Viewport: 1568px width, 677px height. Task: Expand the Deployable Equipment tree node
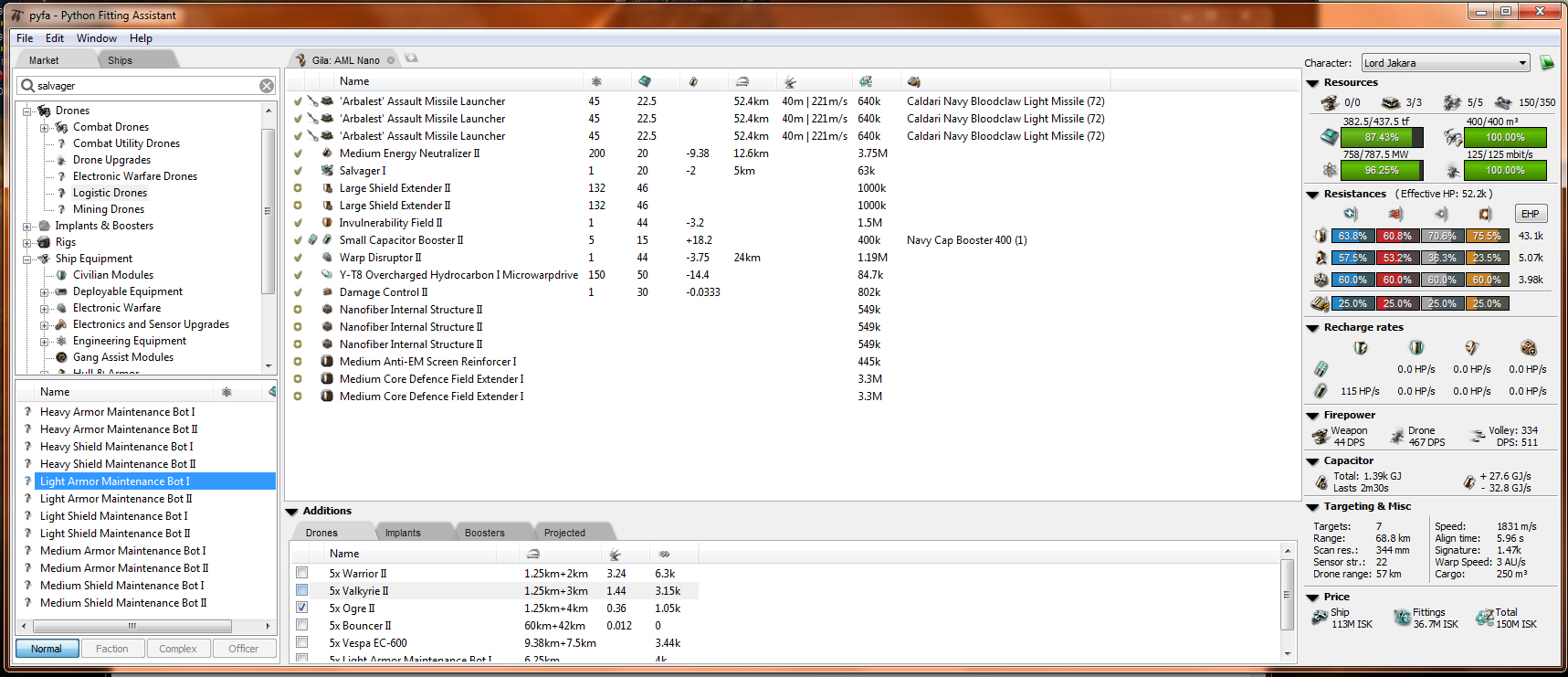[x=45, y=291]
